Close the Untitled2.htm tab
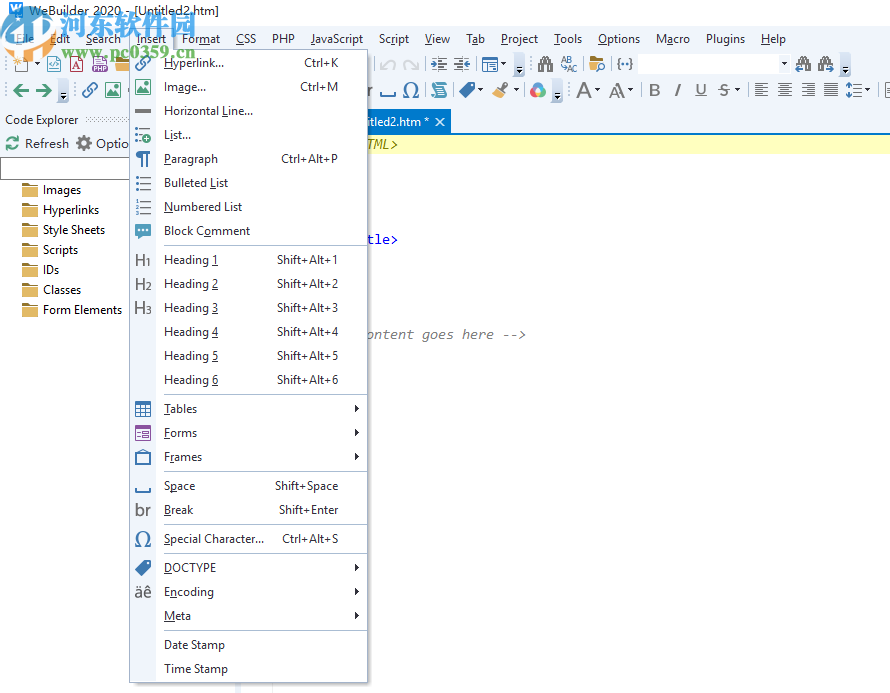Image resolution: width=890 pixels, height=693 pixels. coord(440,122)
